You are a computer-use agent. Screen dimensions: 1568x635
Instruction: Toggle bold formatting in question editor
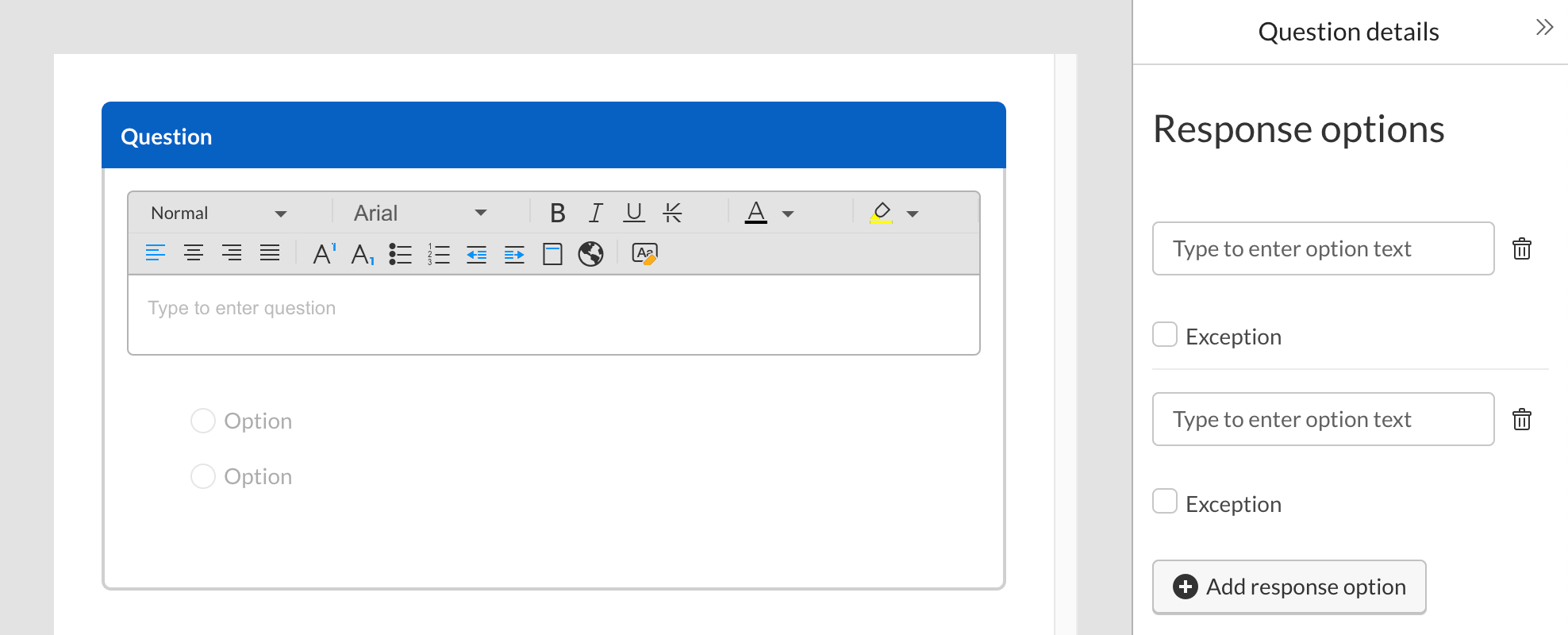pyautogui.click(x=557, y=213)
